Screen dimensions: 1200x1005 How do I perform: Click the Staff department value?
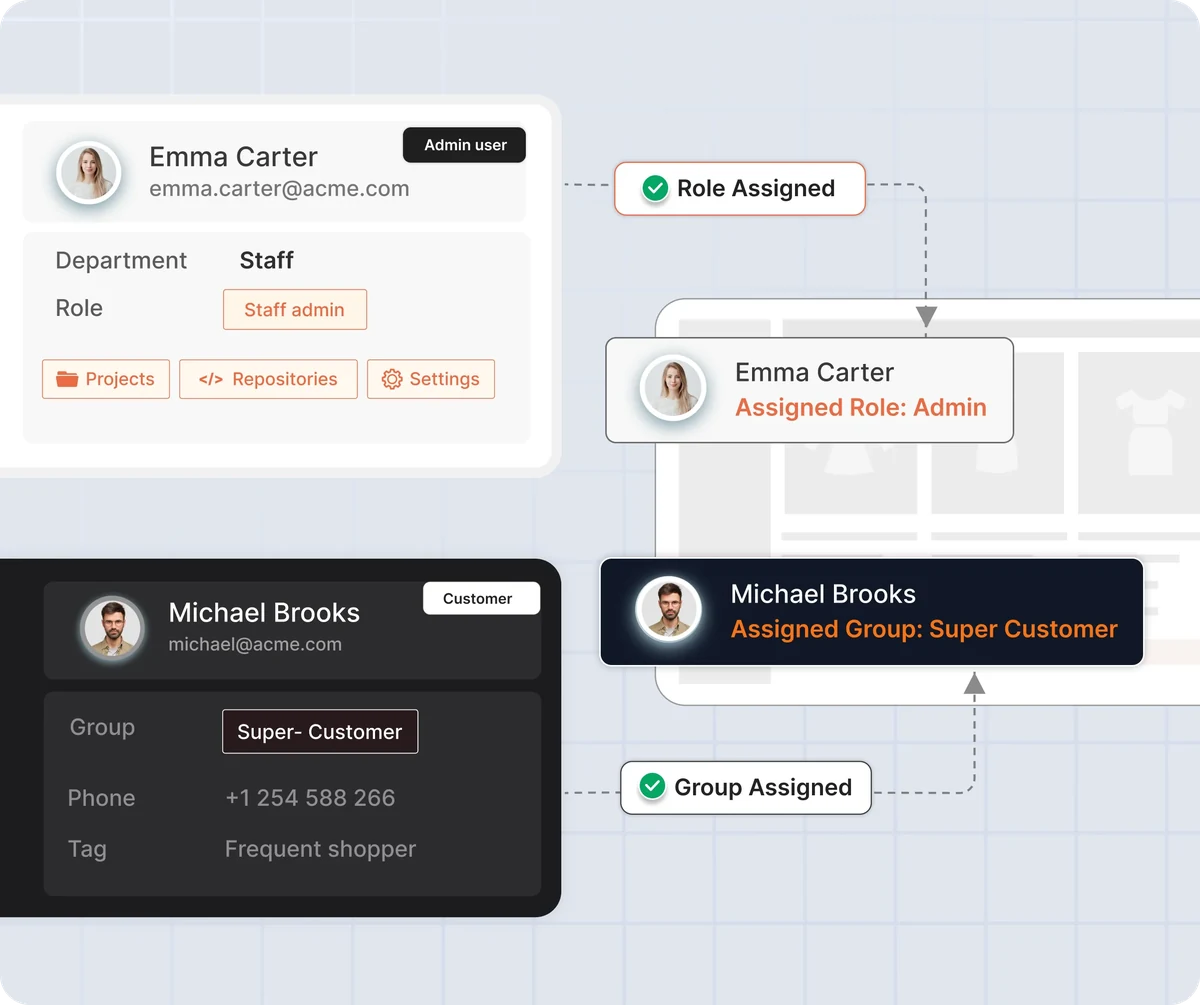(266, 260)
